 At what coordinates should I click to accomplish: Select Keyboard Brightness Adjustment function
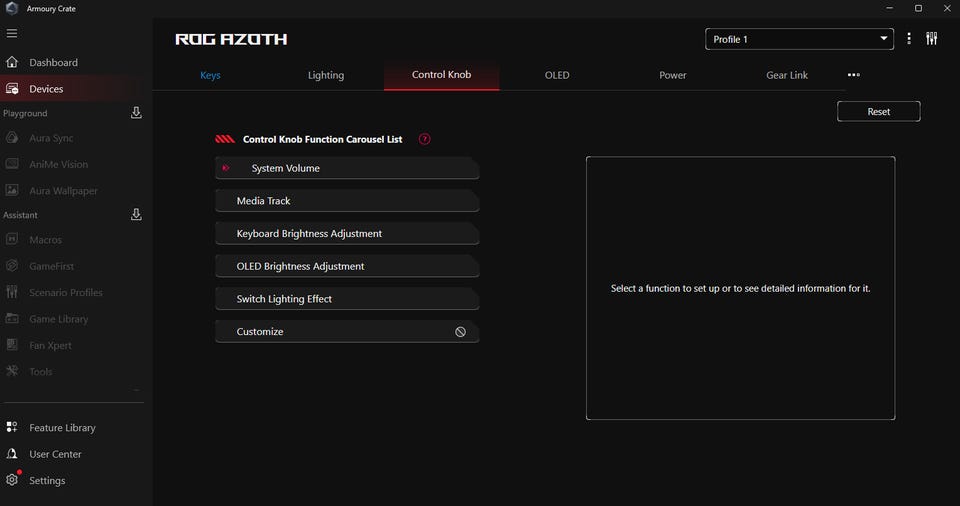pos(347,233)
